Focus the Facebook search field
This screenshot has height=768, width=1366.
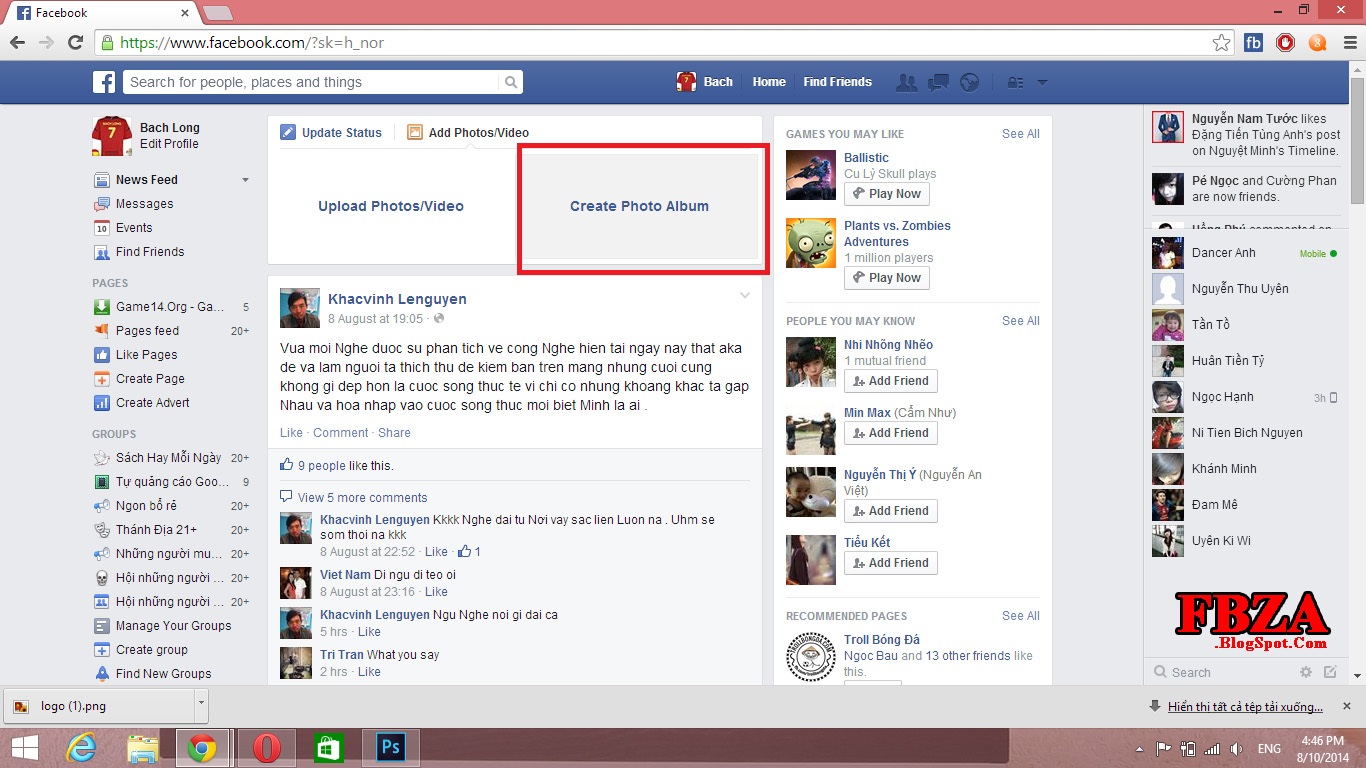[x=312, y=82]
